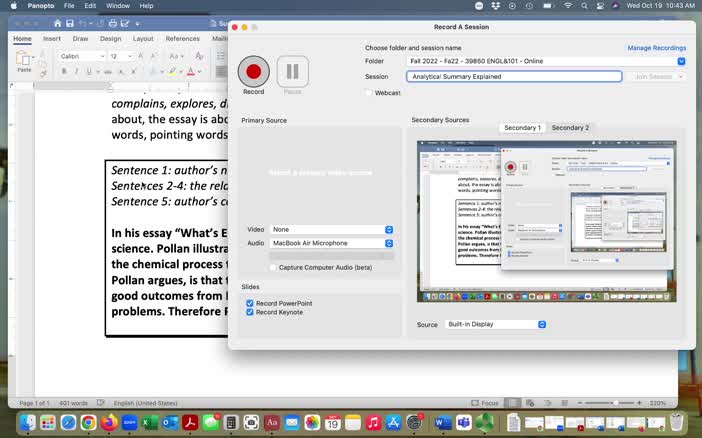This screenshot has width=702, height=438.
Task: Open Finder from the Dock
Action: [x=28, y=423]
